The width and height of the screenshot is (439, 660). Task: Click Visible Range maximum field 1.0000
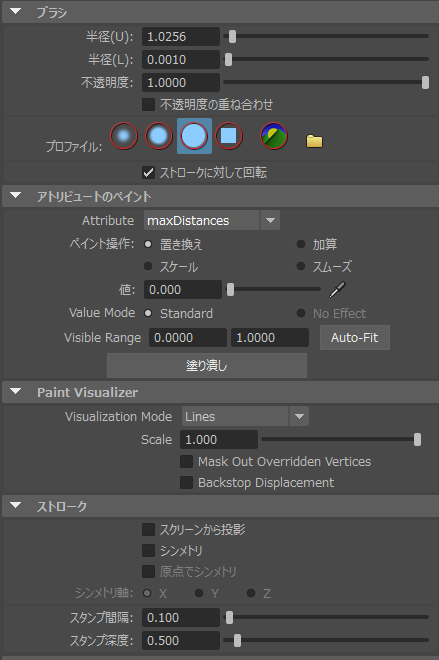(270, 338)
